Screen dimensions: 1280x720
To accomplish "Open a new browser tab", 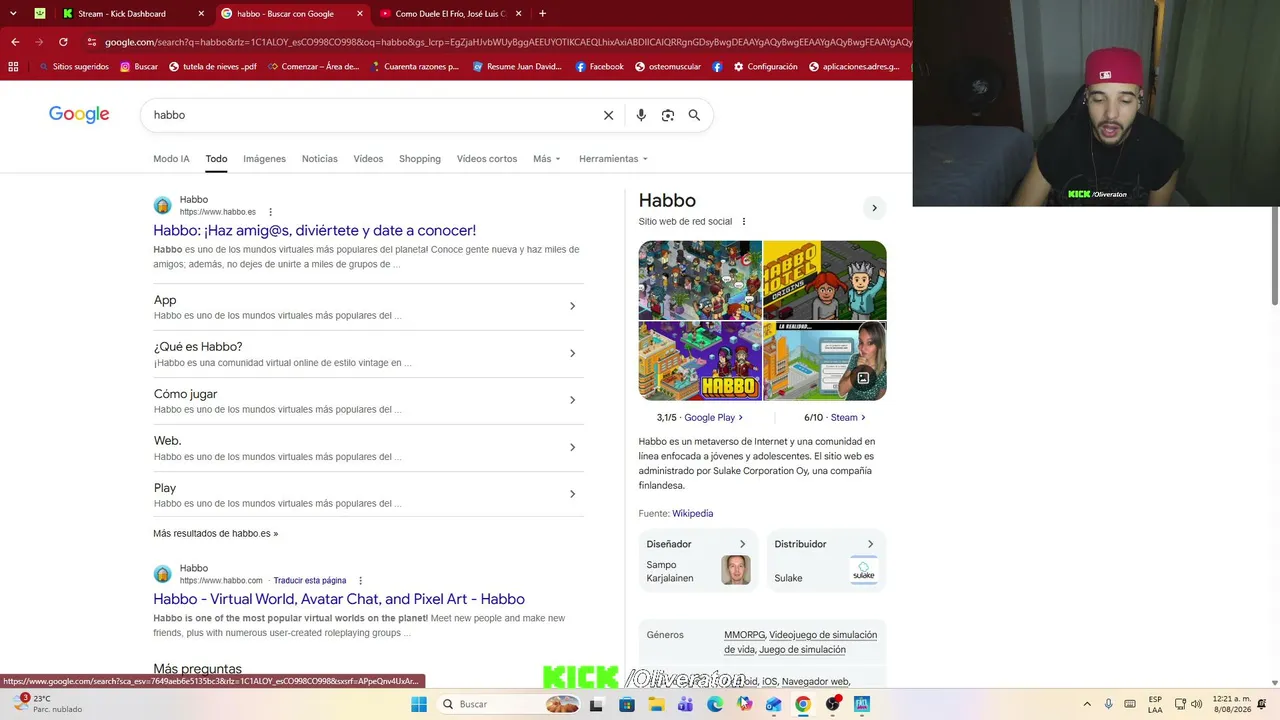I will (542, 14).
